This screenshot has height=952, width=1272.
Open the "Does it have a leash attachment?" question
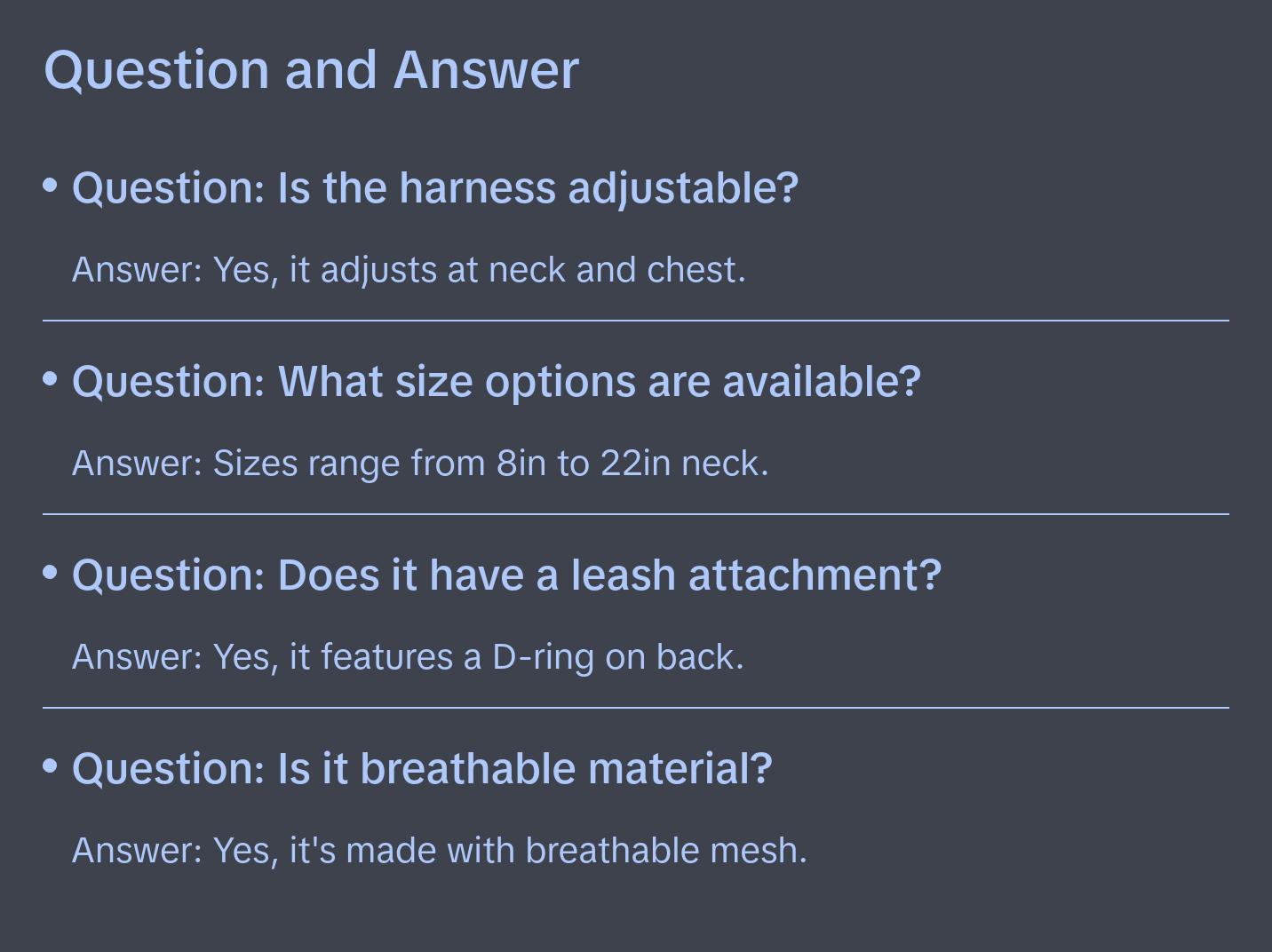[506, 575]
